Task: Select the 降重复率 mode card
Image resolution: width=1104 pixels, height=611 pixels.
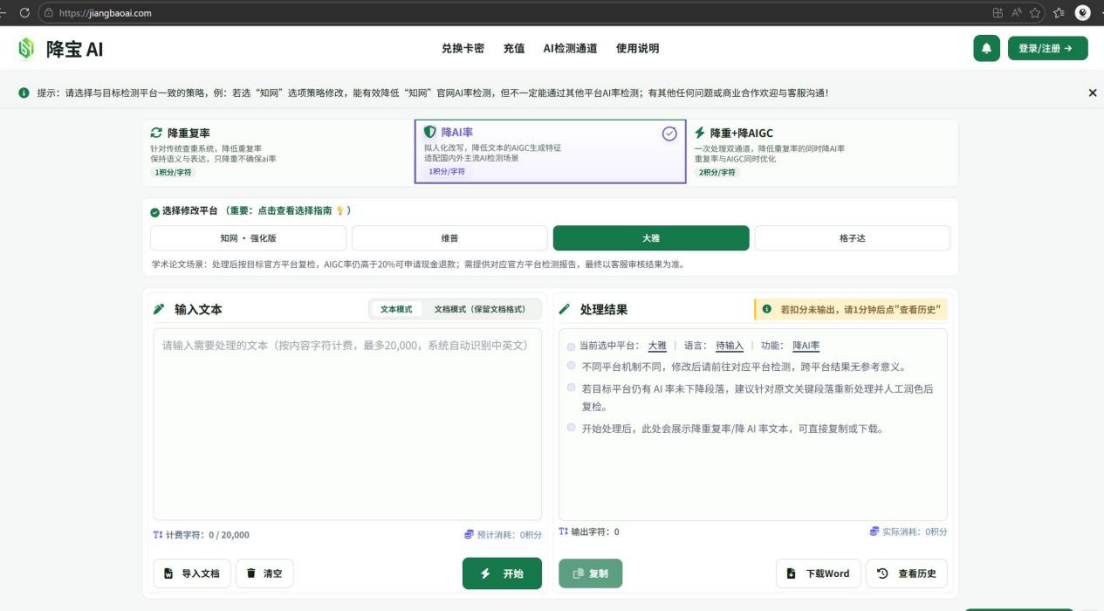Action: (x=278, y=152)
